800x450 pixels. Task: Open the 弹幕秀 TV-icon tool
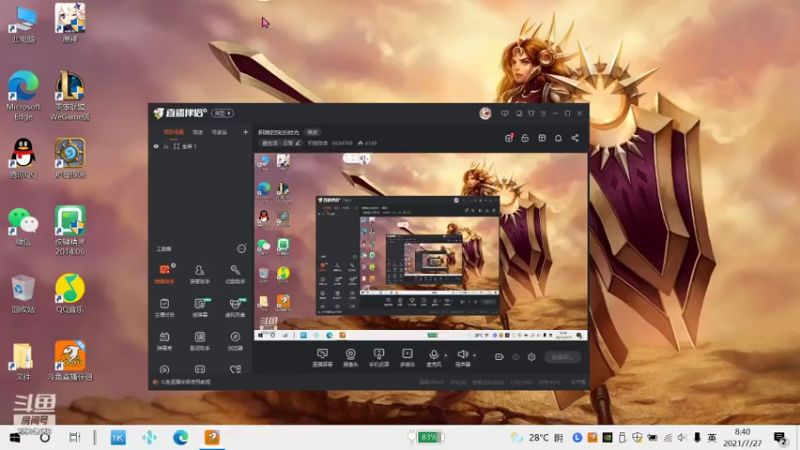164,341
